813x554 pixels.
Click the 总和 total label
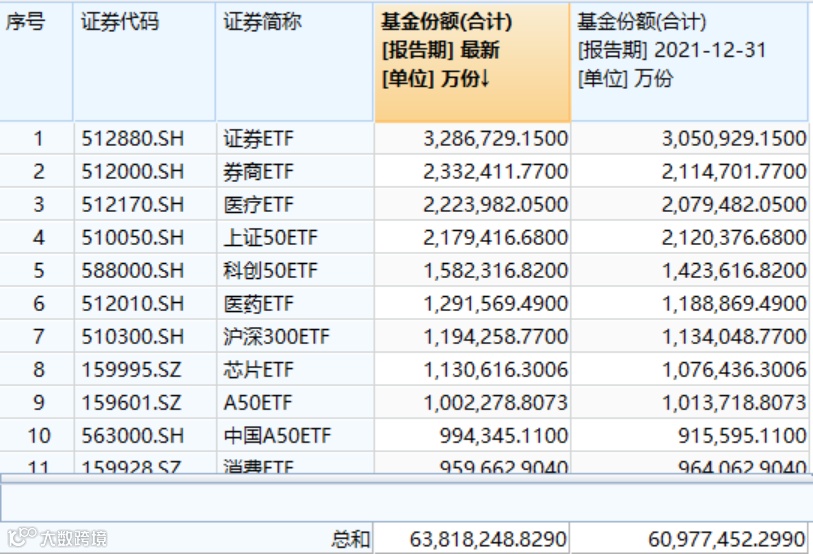pyautogui.click(x=351, y=539)
